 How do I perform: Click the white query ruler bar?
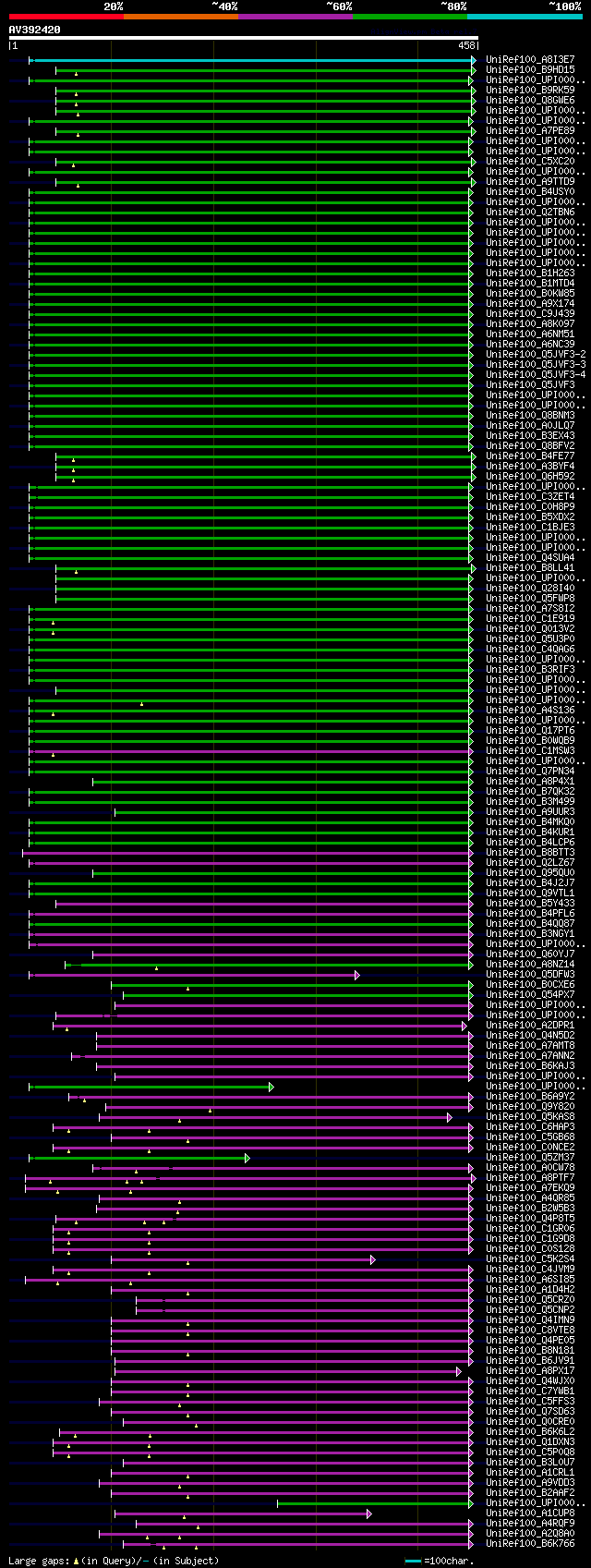pos(243,38)
